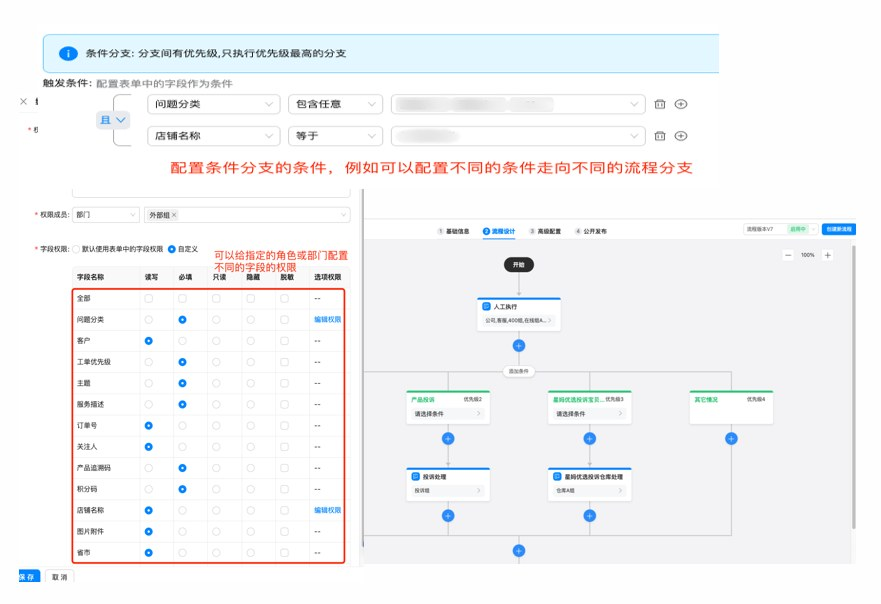This screenshot has height=604, width=881.
Task: Close the panel with the X icon
Action: pos(24,101)
